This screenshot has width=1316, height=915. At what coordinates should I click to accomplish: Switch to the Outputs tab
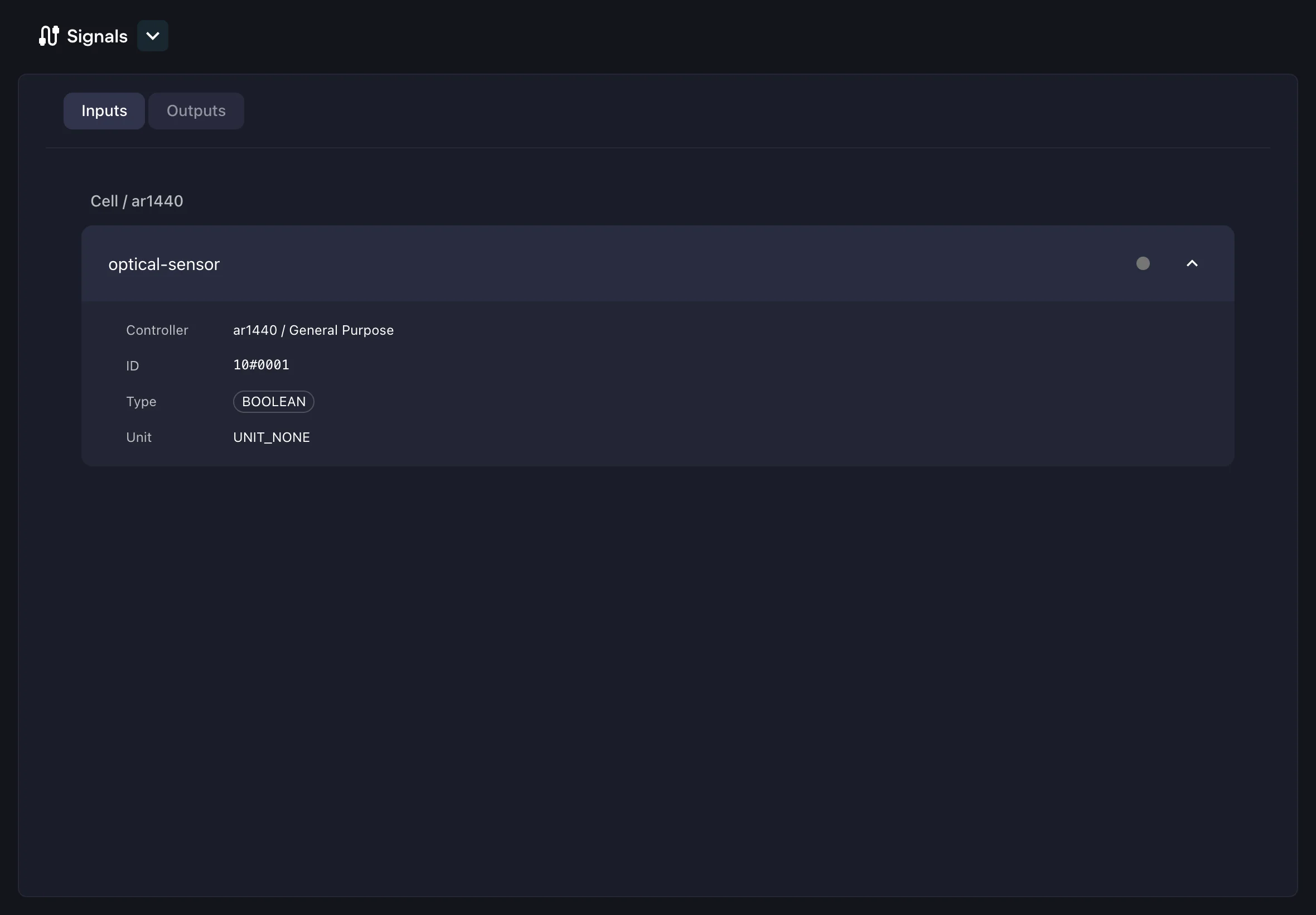pyautogui.click(x=196, y=110)
